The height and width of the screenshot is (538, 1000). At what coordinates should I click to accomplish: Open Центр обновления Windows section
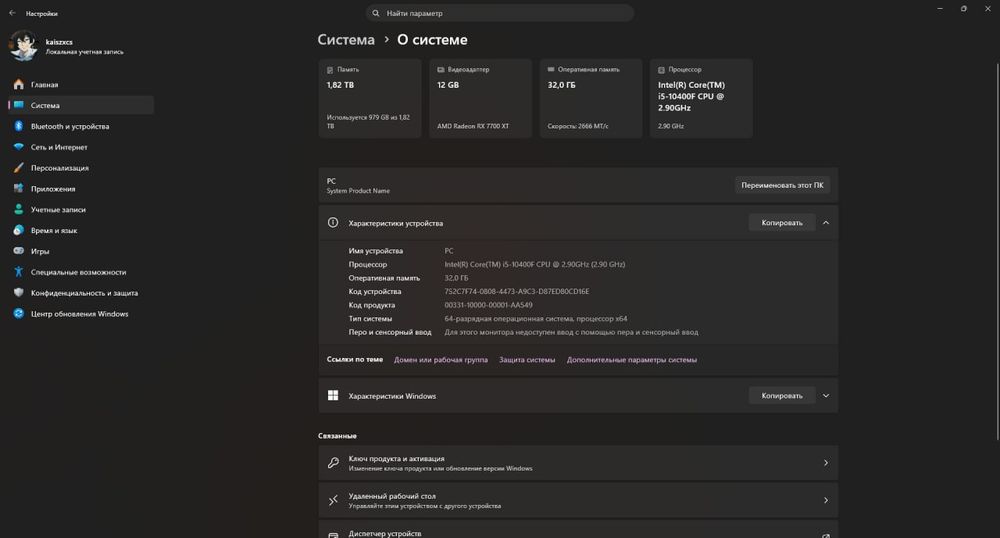tap(81, 314)
